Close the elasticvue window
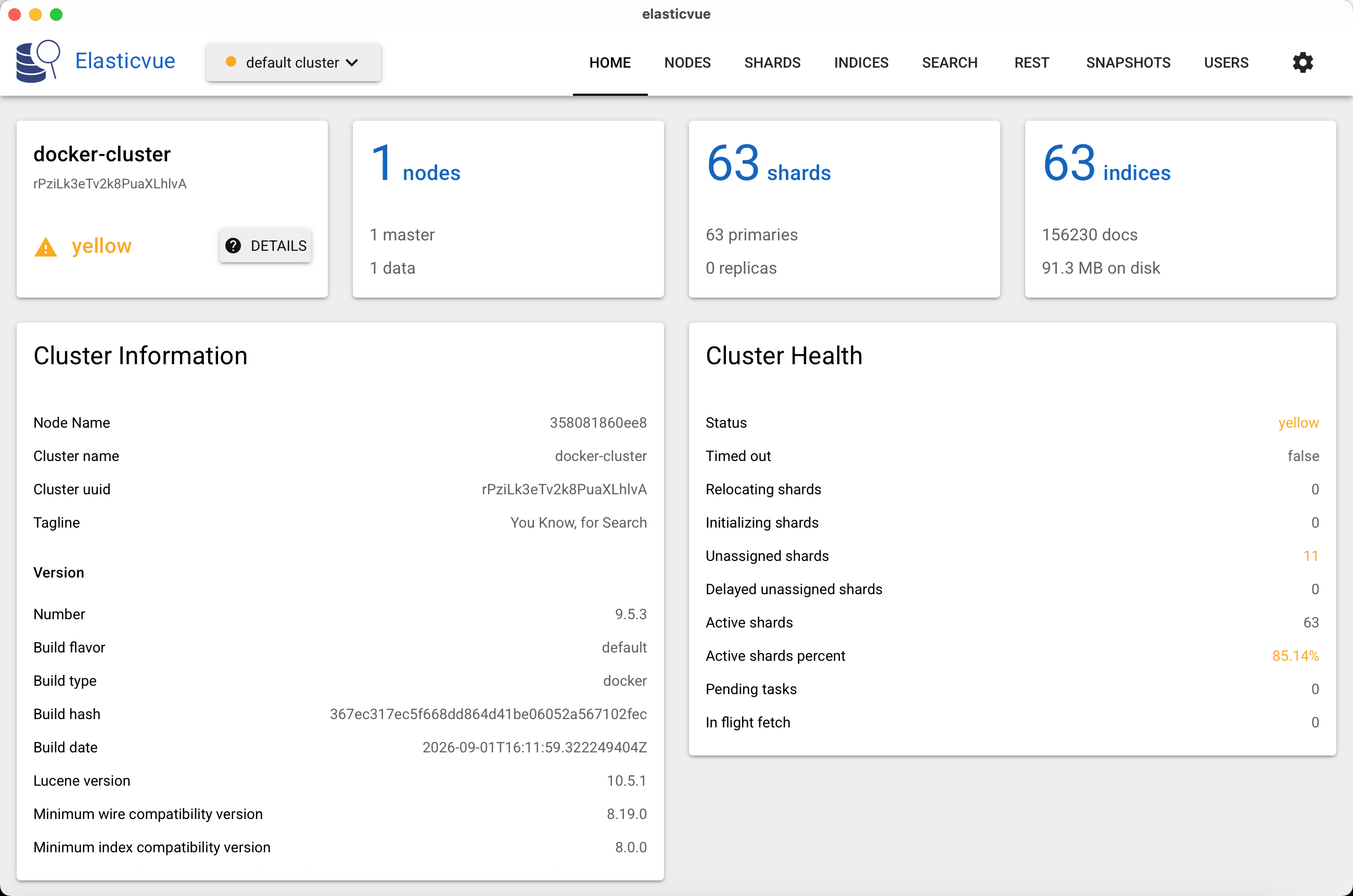This screenshot has height=896, width=1353. (15, 14)
